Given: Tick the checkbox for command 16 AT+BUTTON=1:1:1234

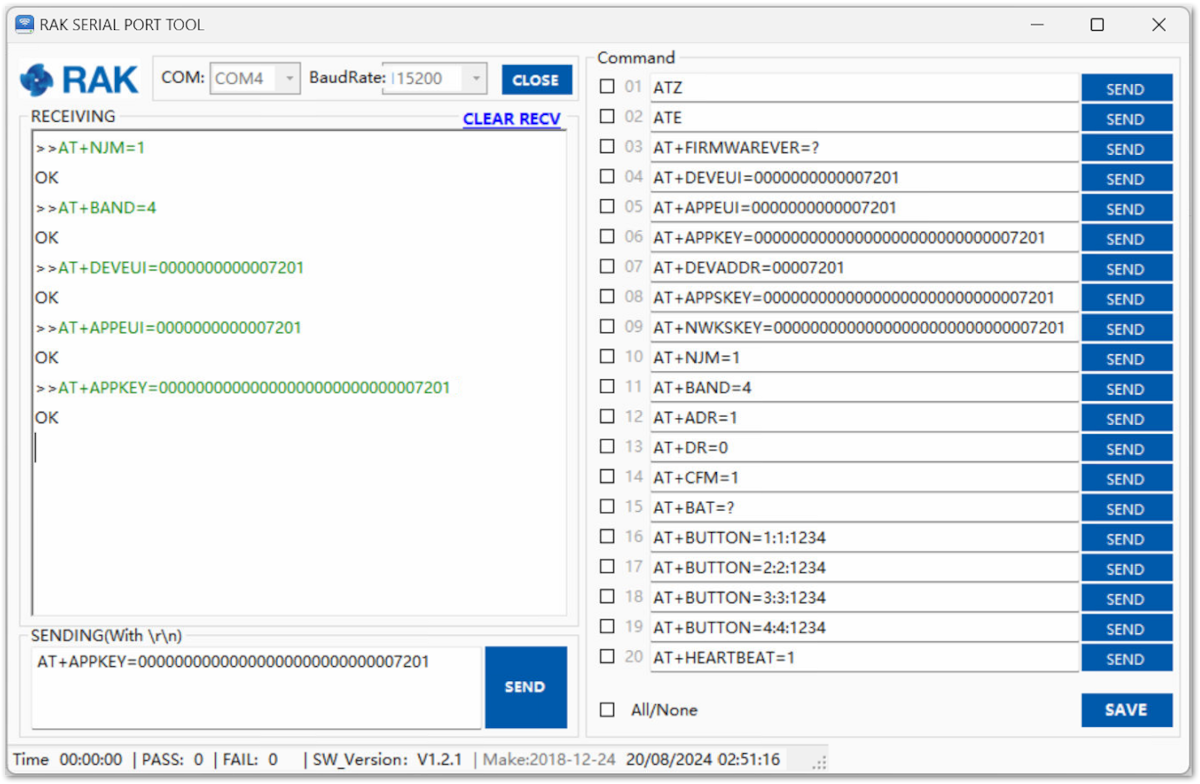Looking at the screenshot, I should [607, 537].
